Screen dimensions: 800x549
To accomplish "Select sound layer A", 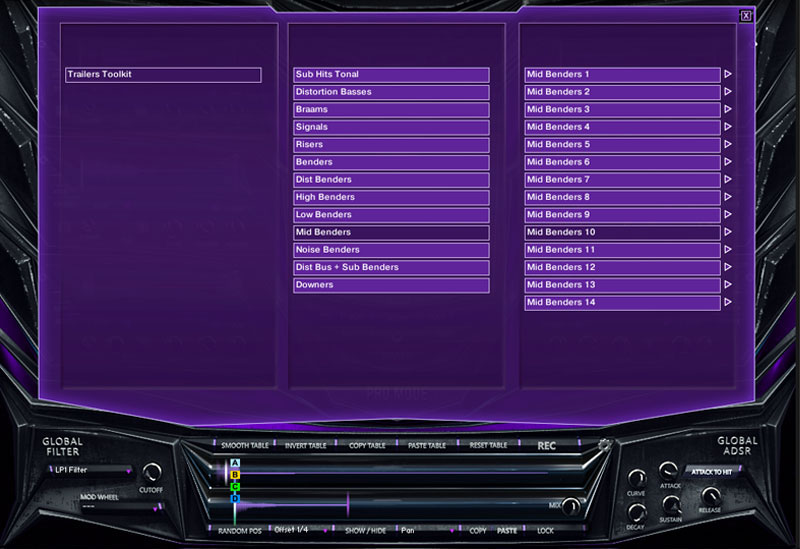I will (235, 463).
